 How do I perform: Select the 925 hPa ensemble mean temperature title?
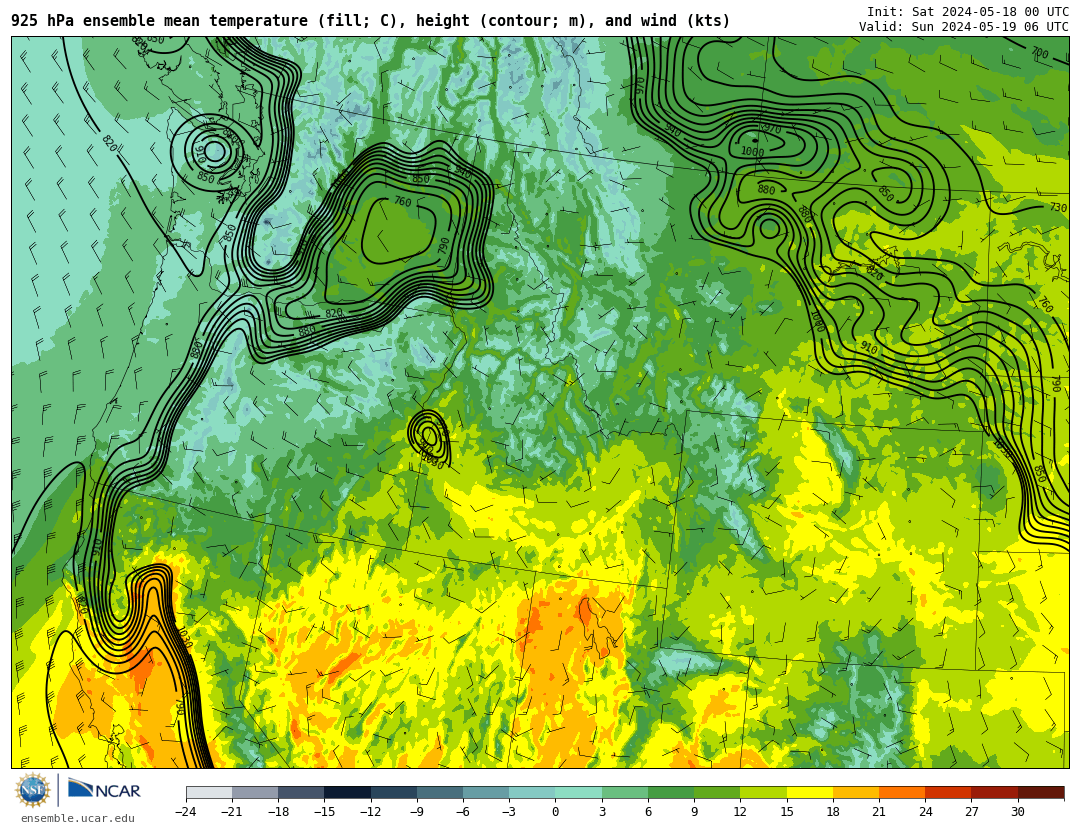click(x=370, y=21)
